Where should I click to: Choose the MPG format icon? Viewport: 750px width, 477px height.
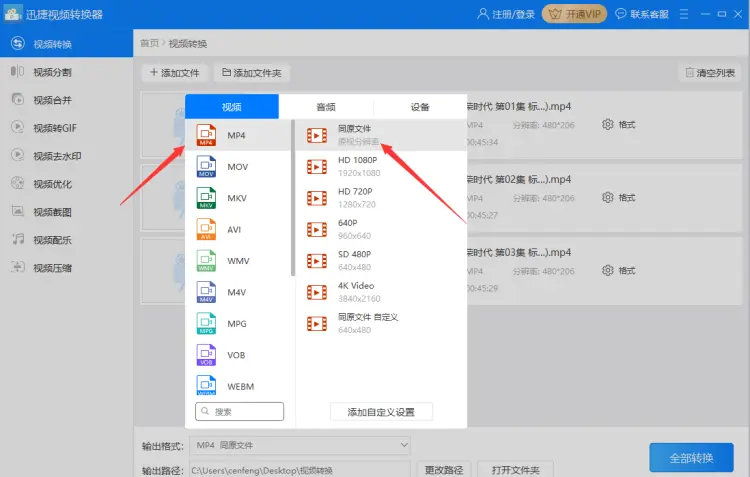(x=206, y=323)
